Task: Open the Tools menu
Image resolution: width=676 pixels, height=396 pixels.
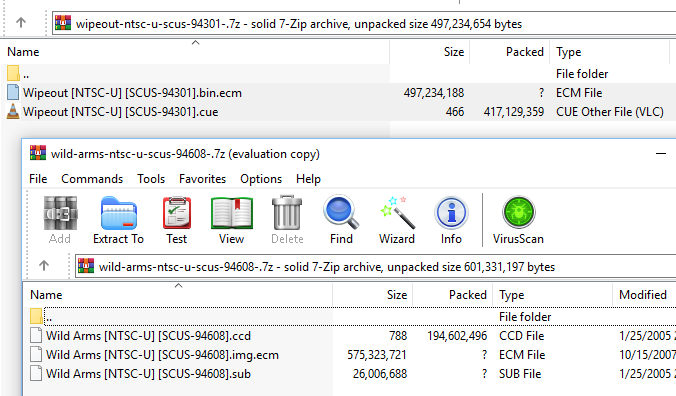Action: [151, 179]
